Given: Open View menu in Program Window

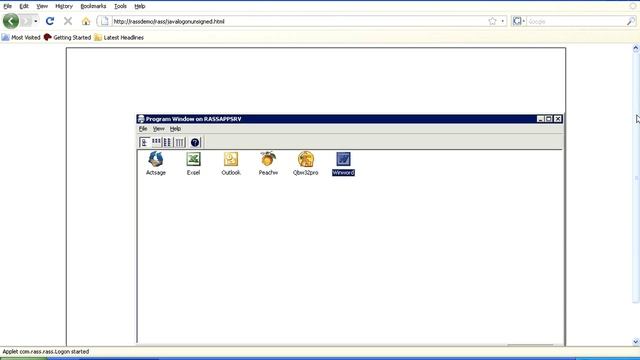Looking at the screenshot, I should pos(158,129).
